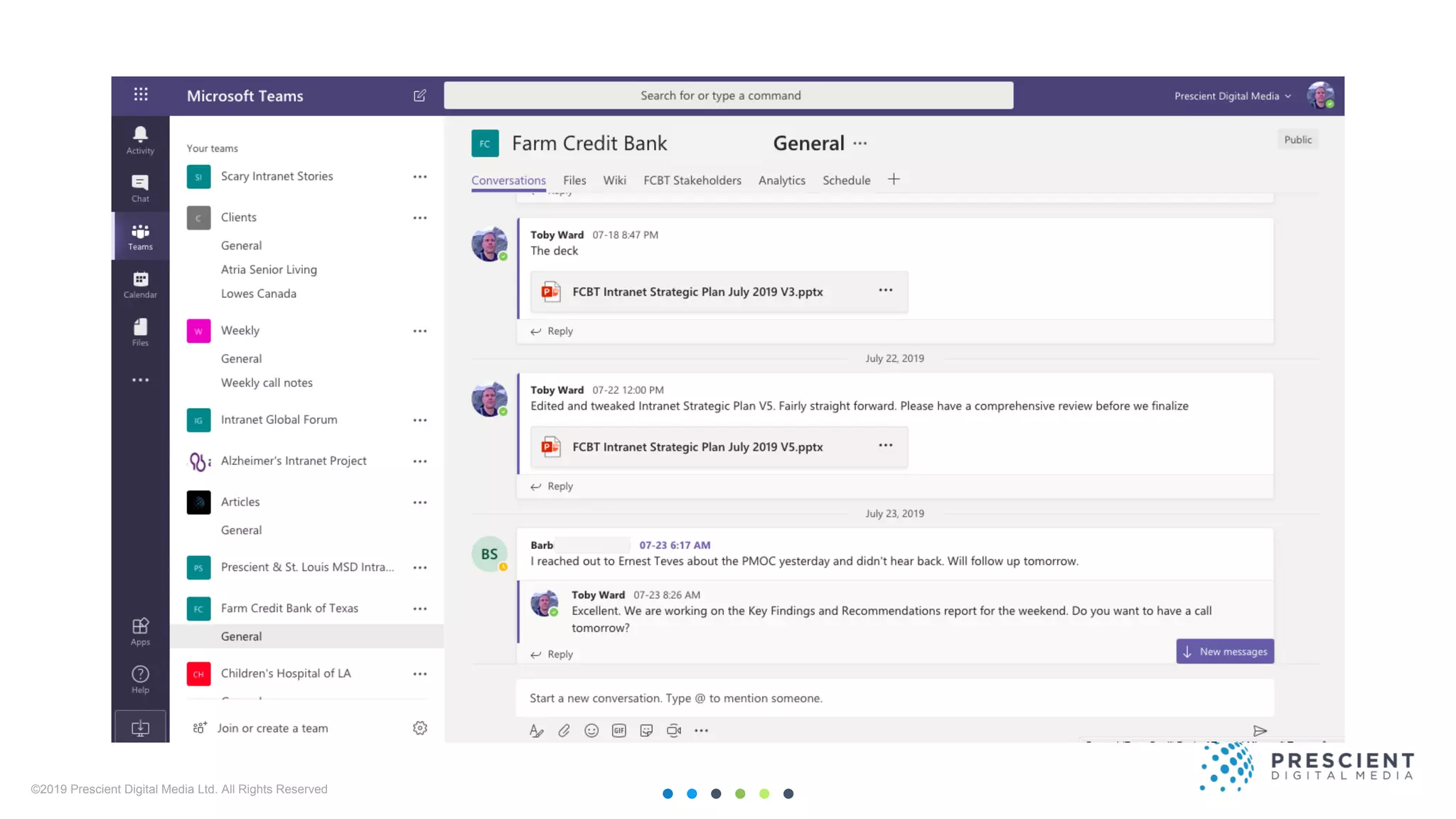The width and height of the screenshot is (1456, 819).
Task: Open General channel more options ellipsis
Action: (x=860, y=144)
